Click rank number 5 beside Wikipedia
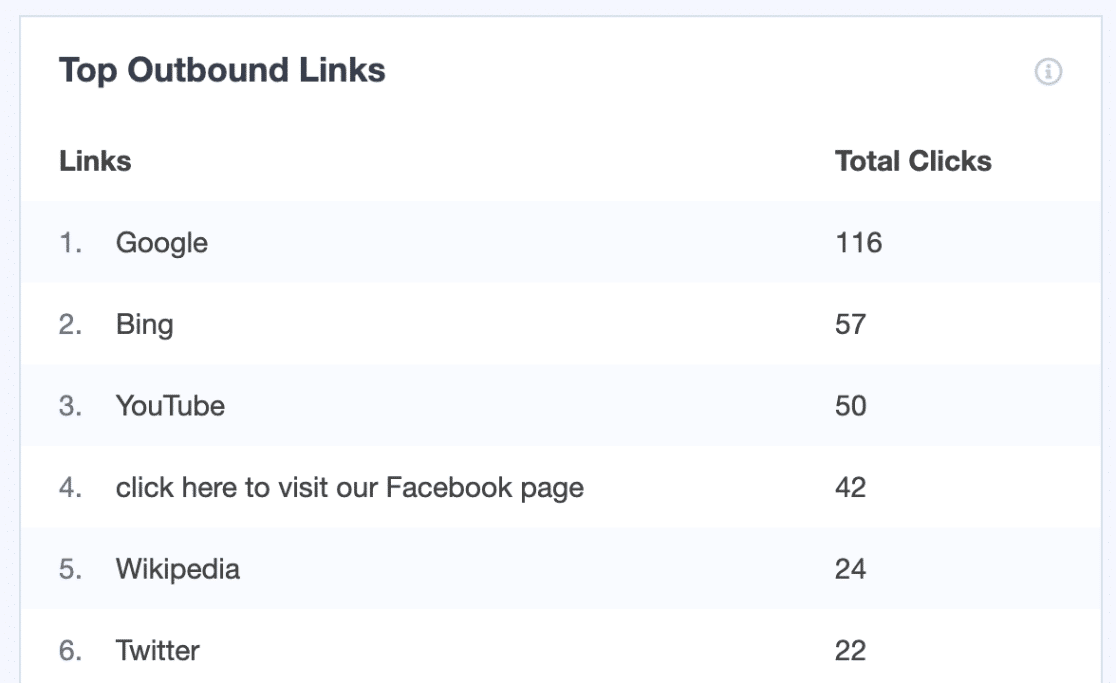Image resolution: width=1116 pixels, height=683 pixels. pos(70,570)
